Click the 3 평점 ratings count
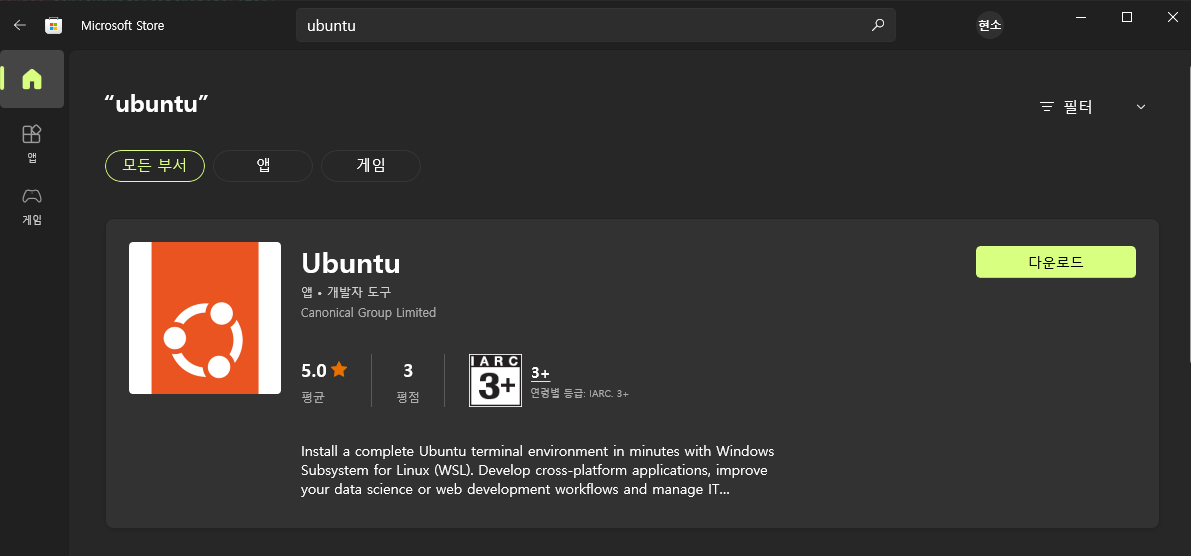The width and height of the screenshot is (1191, 556). (408, 381)
